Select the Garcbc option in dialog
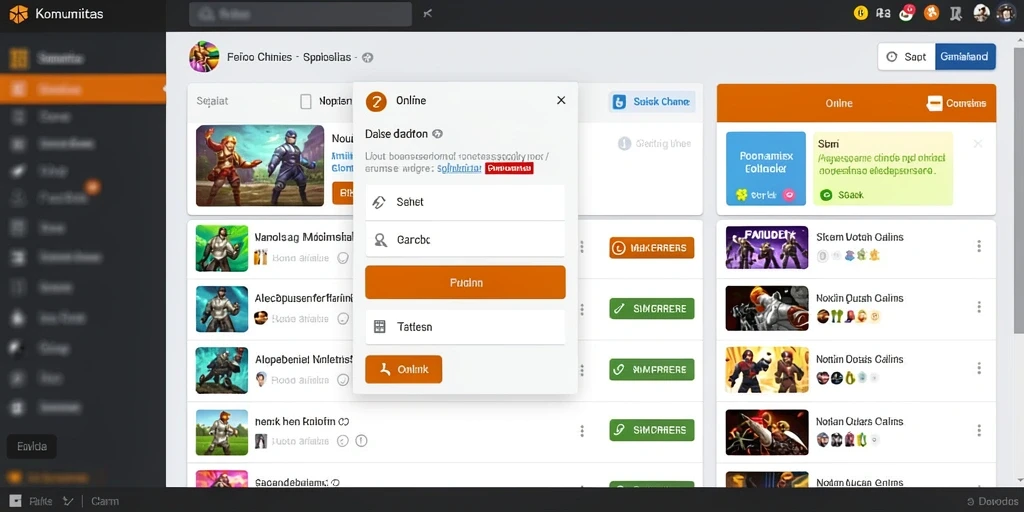This screenshot has width=1024, height=512. (465, 240)
